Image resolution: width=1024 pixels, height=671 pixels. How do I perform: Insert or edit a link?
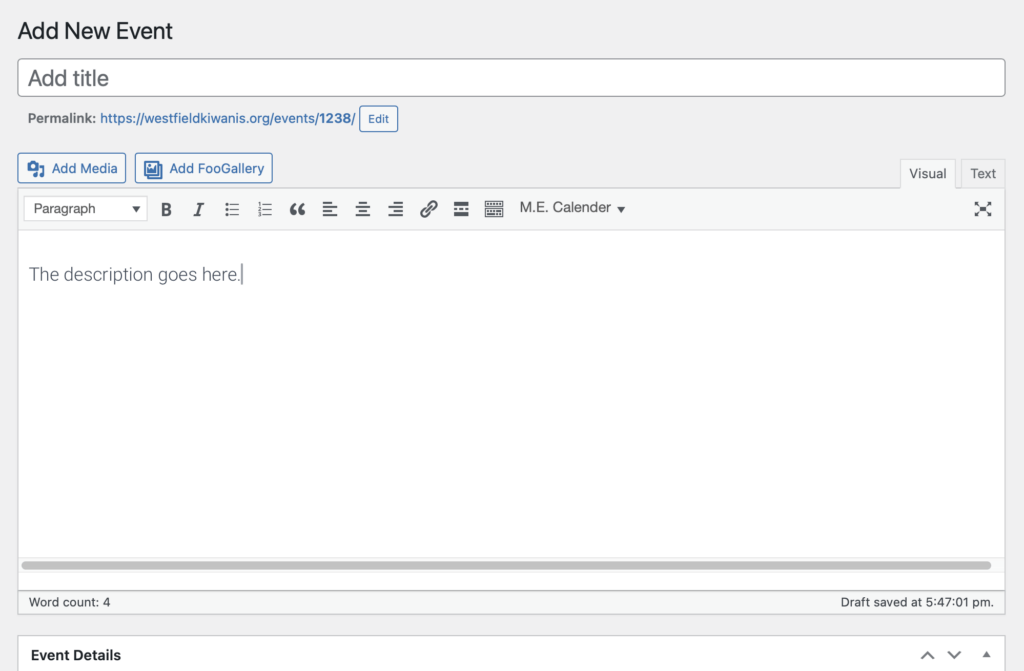click(x=428, y=209)
